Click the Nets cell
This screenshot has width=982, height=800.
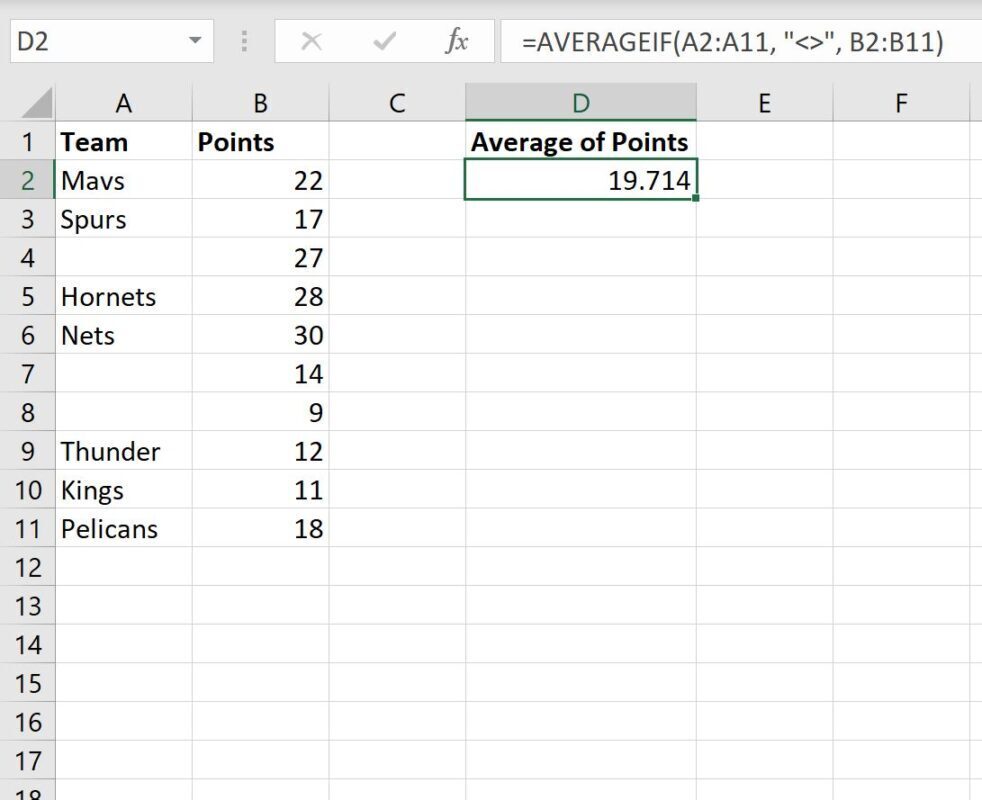point(123,335)
